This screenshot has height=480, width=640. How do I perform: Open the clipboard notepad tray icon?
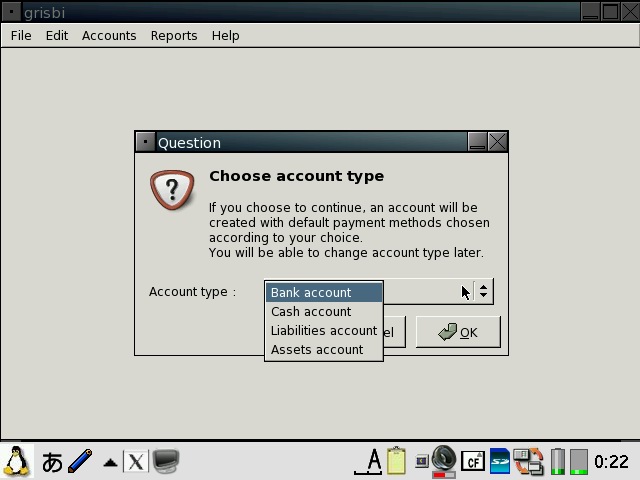click(x=396, y=461)
